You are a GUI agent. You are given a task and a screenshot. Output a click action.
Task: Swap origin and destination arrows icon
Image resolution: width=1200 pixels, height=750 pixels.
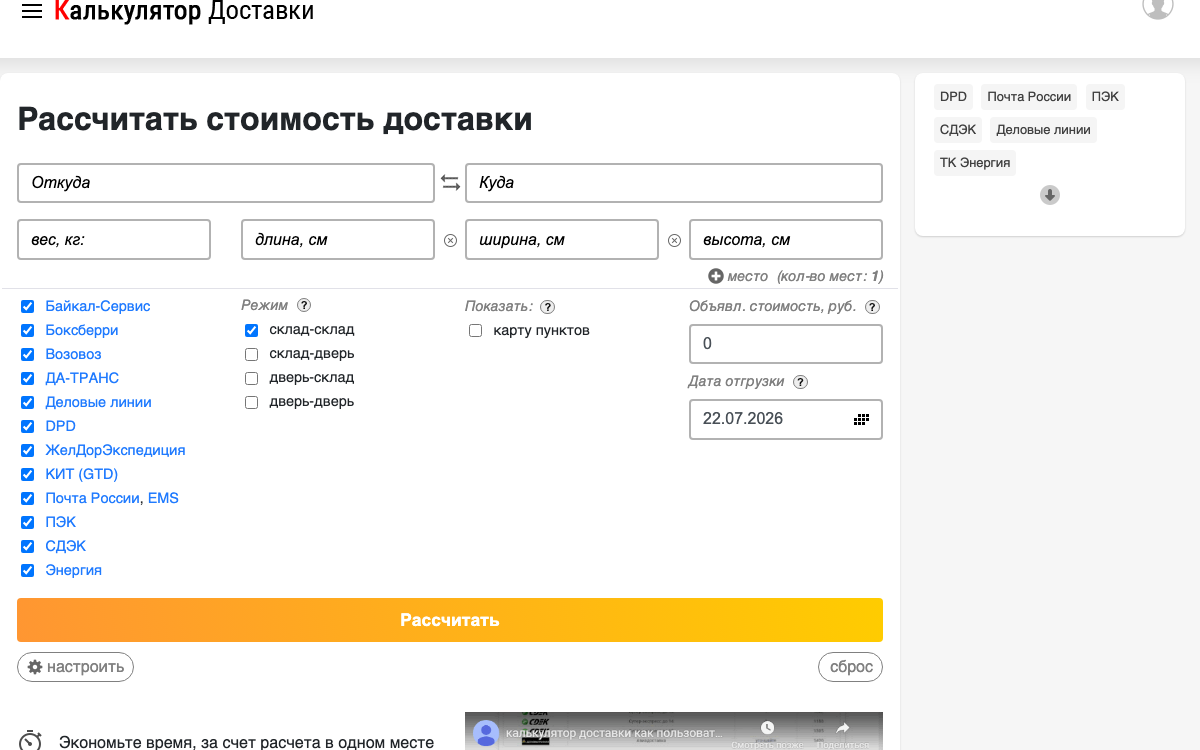click(x=450, y=183)
